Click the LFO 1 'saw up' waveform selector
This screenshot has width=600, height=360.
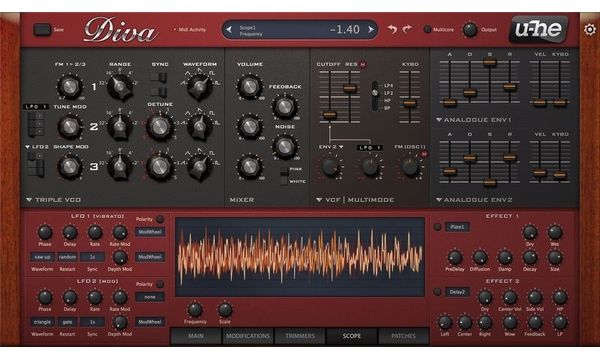coord(42,257)
